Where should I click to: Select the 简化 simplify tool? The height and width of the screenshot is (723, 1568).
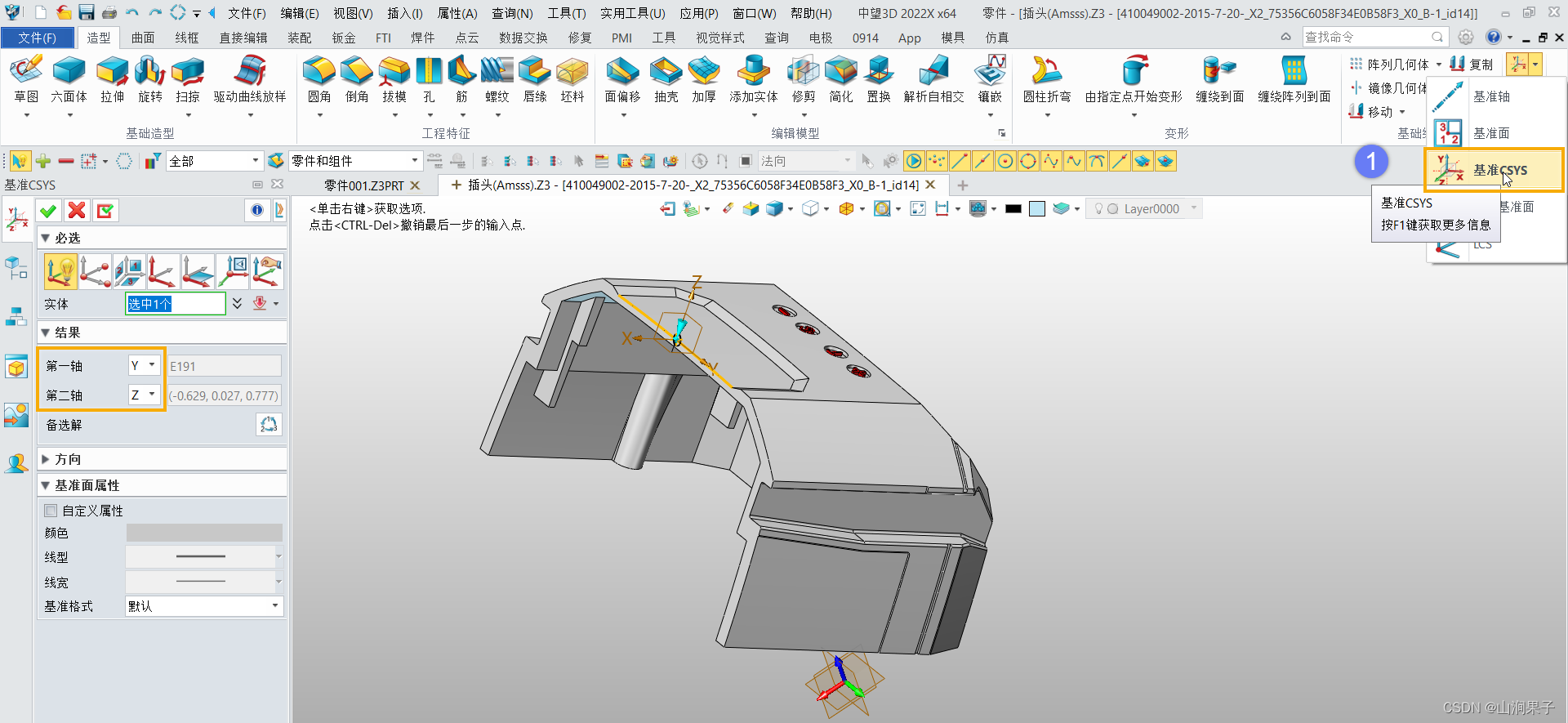[x=841, y=79]
